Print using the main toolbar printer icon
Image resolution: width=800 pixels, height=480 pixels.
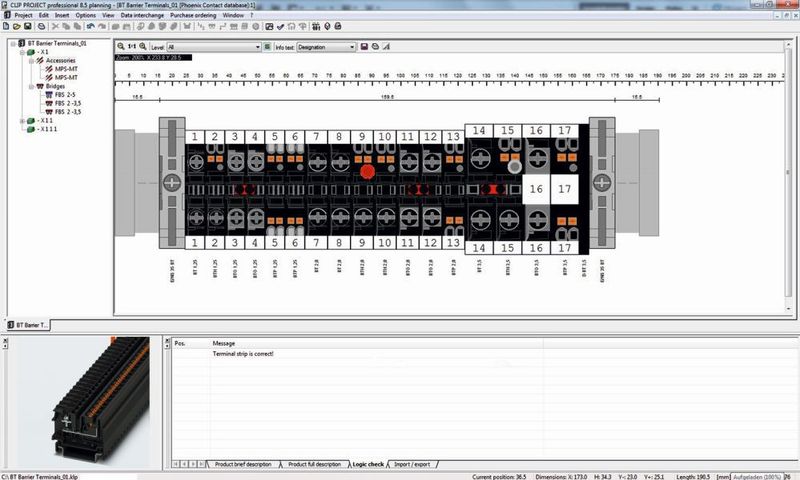(41, 26)
